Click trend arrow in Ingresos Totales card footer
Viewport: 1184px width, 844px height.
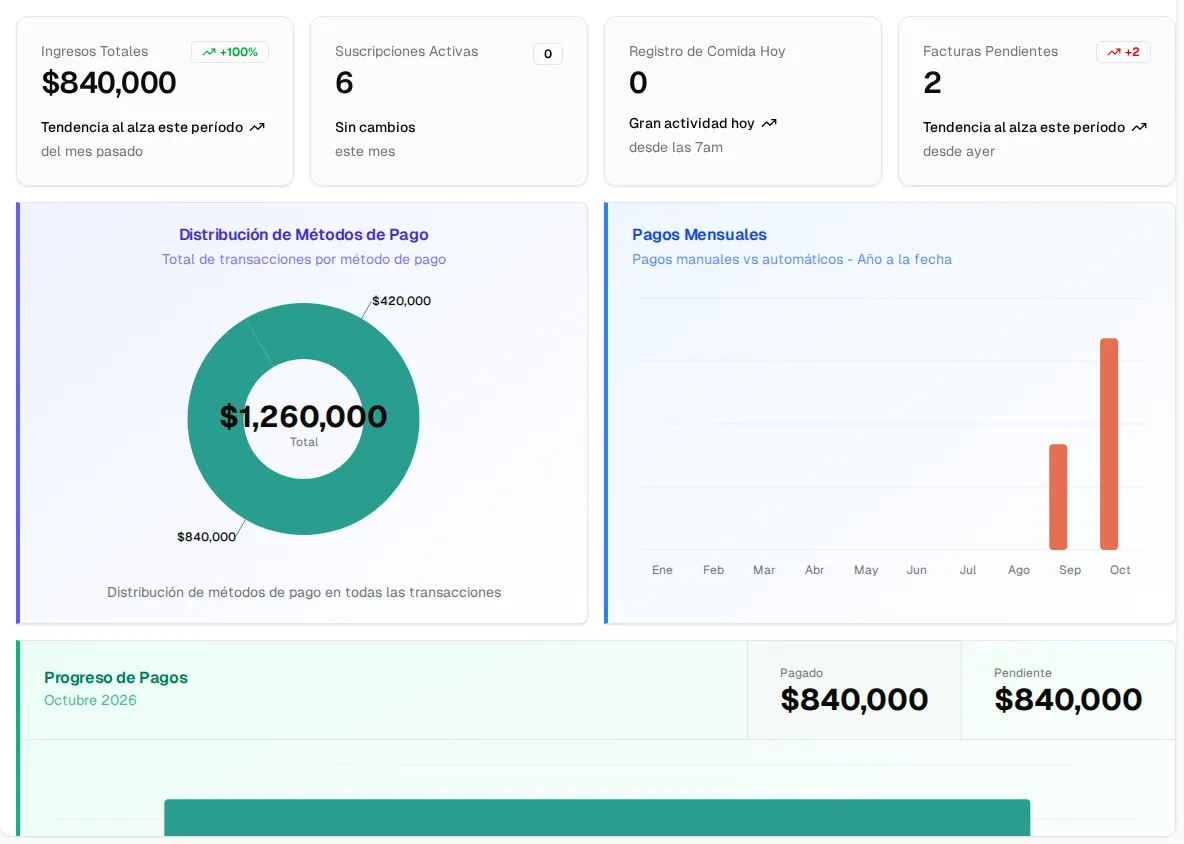(x=257, y=127)
